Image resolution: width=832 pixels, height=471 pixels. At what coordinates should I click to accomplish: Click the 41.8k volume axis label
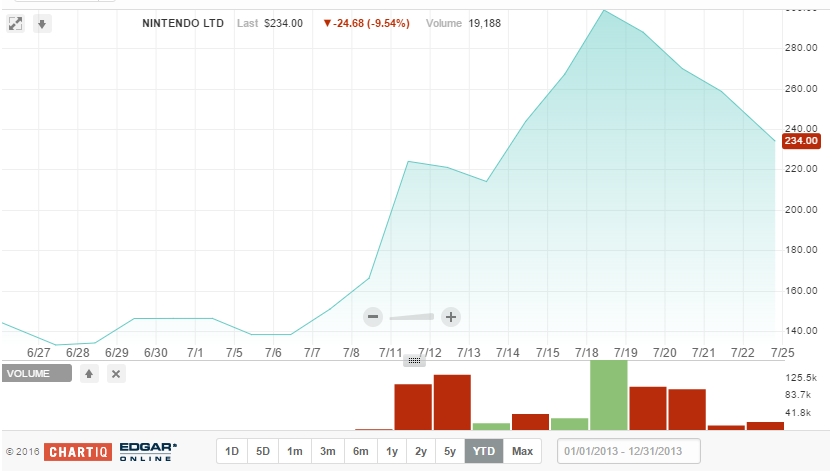click(x=798, y=413)
